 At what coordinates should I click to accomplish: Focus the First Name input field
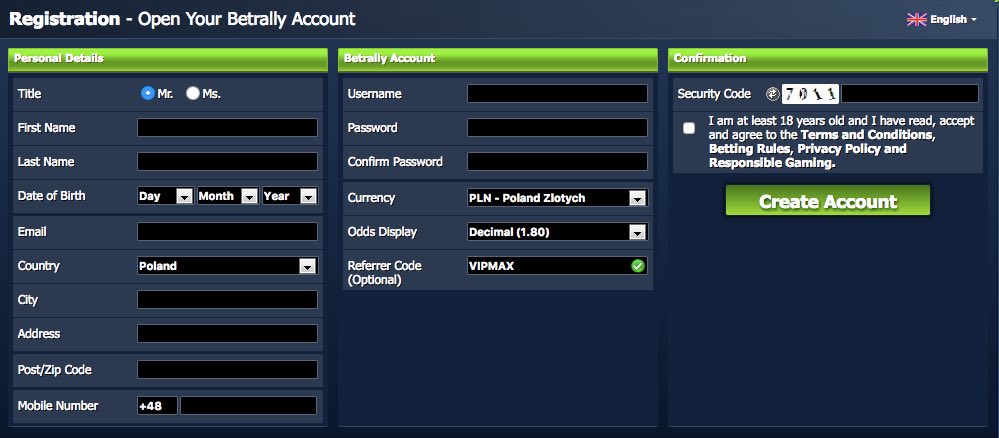(227, 128)
